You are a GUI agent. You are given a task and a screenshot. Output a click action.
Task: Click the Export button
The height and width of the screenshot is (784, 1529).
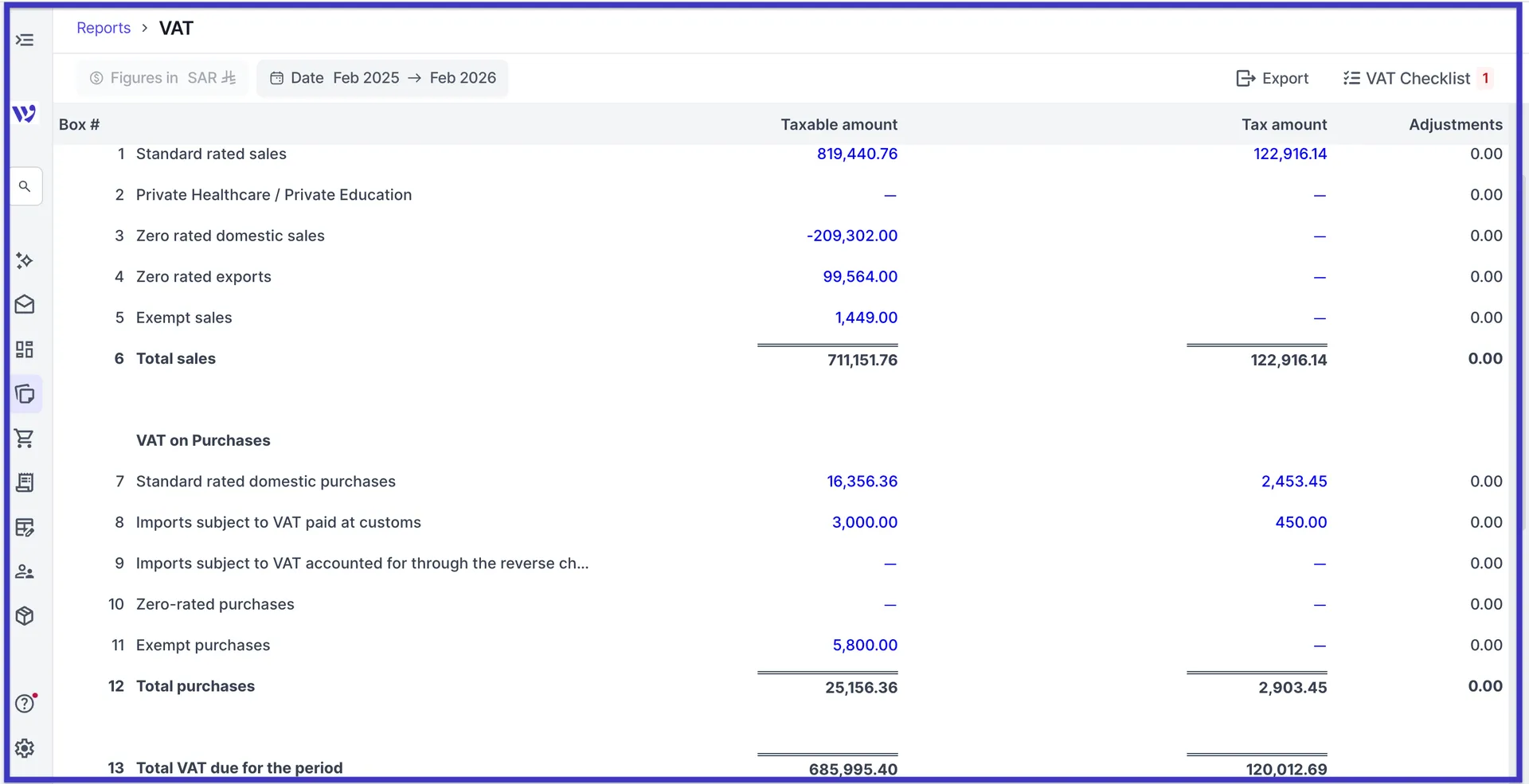click(x=1272, y=78)
